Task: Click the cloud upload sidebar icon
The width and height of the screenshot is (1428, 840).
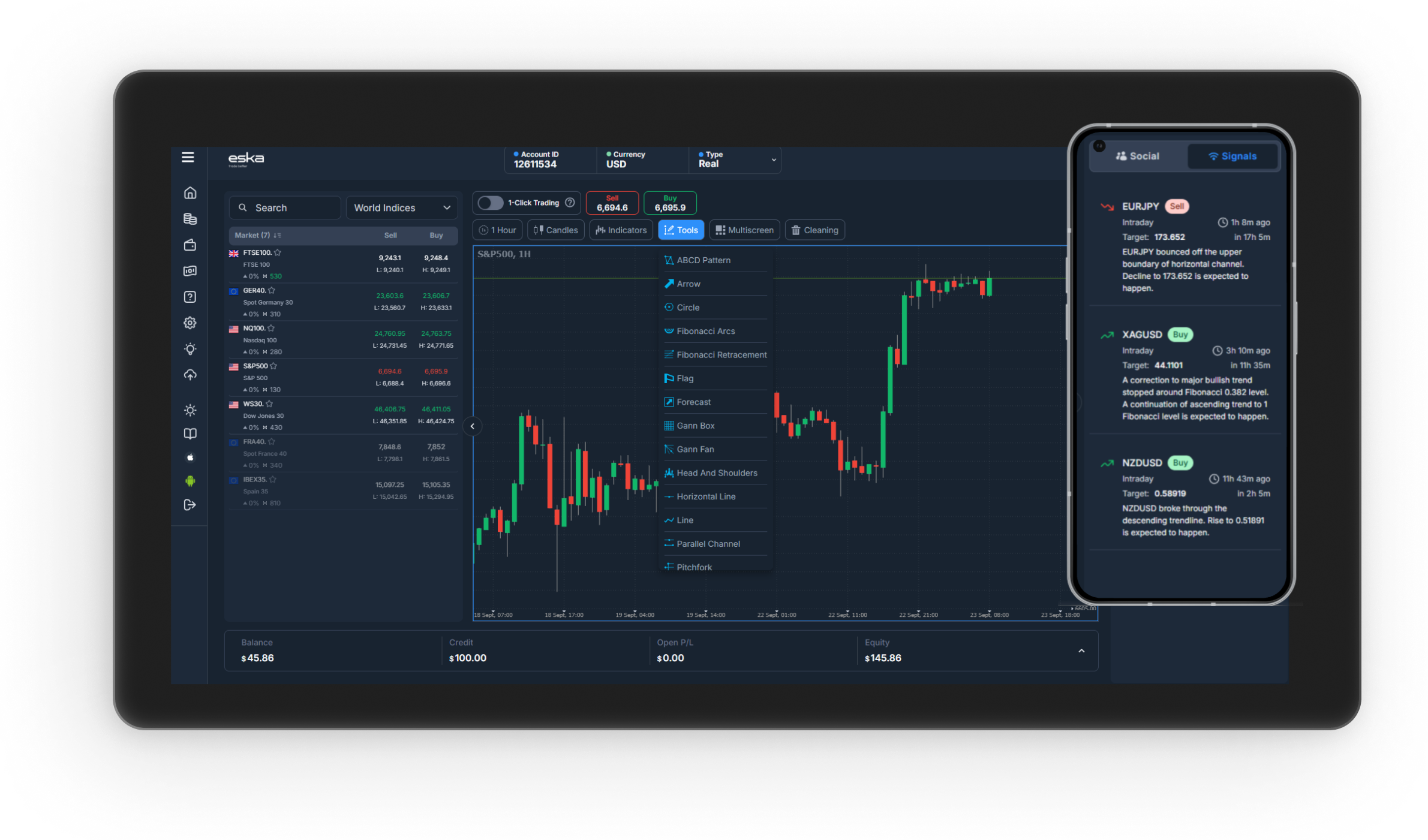Action: point(190,375)
